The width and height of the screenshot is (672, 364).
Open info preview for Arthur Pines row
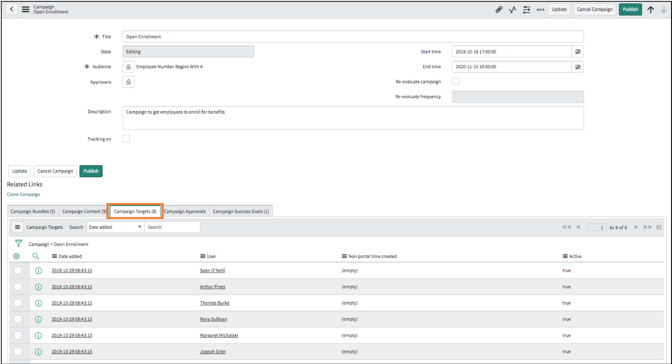38,287
